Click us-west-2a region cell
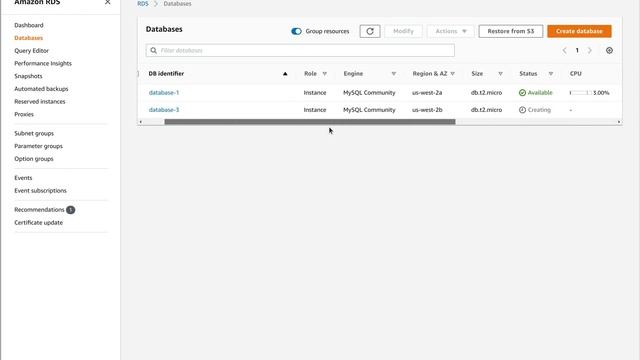This screenshot has height=360, width=640. pos(427,93)
